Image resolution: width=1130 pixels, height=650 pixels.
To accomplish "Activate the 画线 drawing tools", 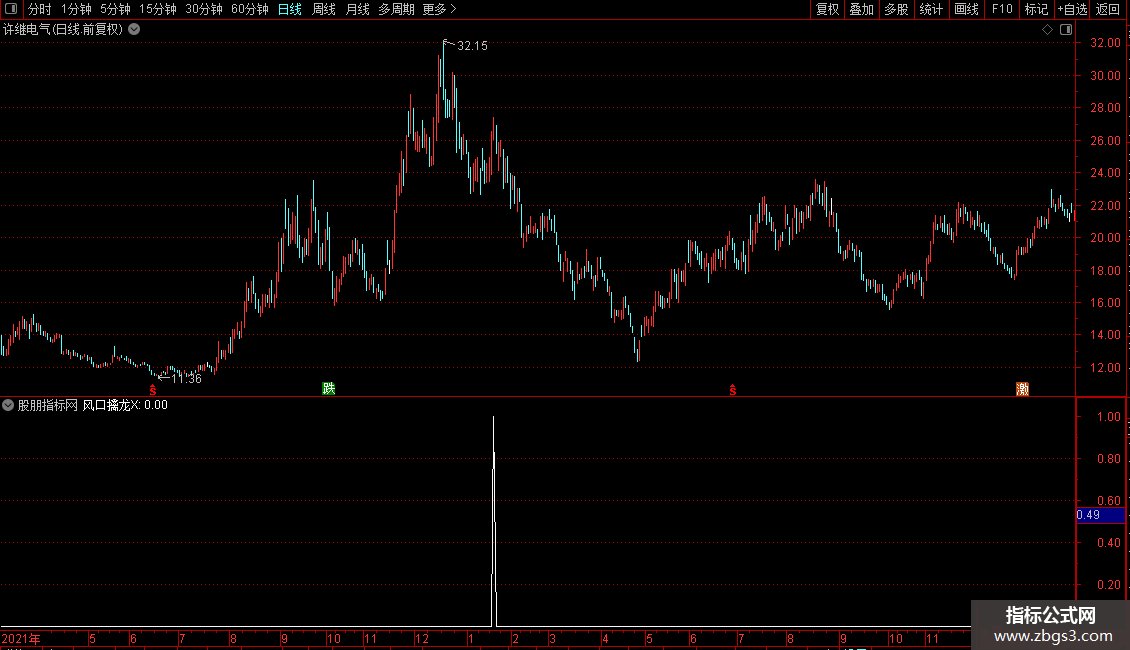I will pyautogui.click(x=966, y=9).
